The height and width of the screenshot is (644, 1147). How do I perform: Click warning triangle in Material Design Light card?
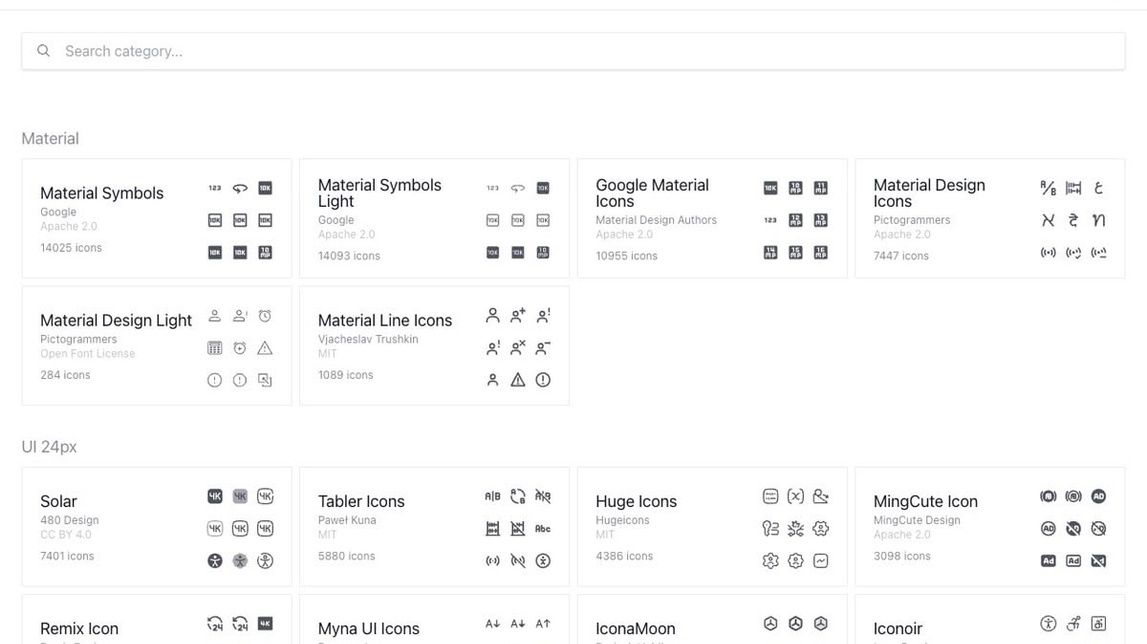pyautogui.click(x=265, y=348)
